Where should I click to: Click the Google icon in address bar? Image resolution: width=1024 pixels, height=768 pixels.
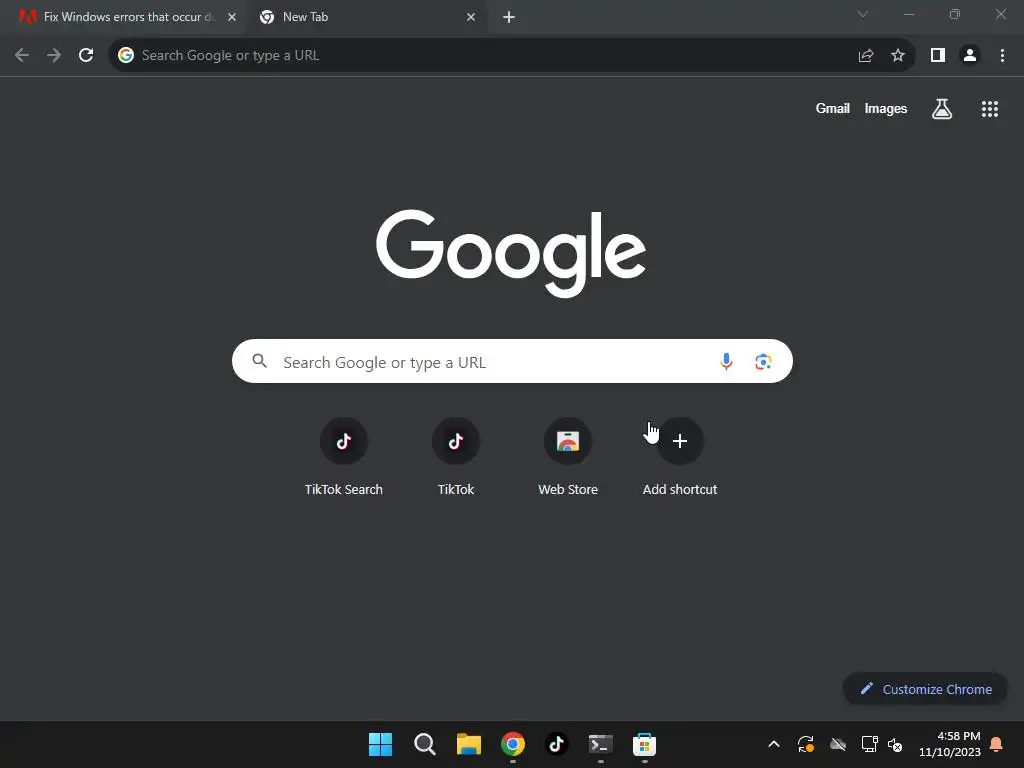pyautogui.click(x=125, y=56)
